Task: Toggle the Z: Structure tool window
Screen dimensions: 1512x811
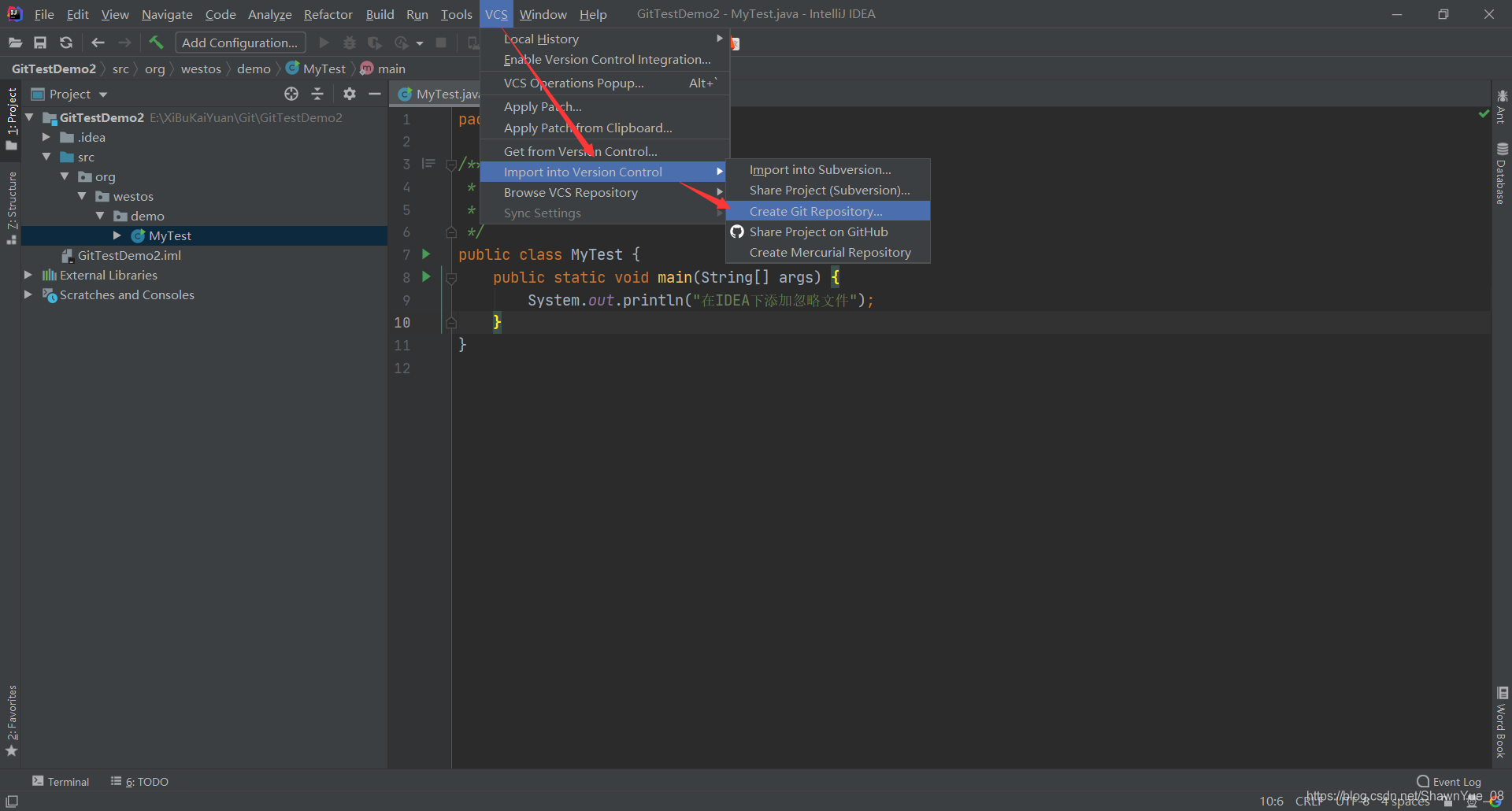Action: [12, 208]
